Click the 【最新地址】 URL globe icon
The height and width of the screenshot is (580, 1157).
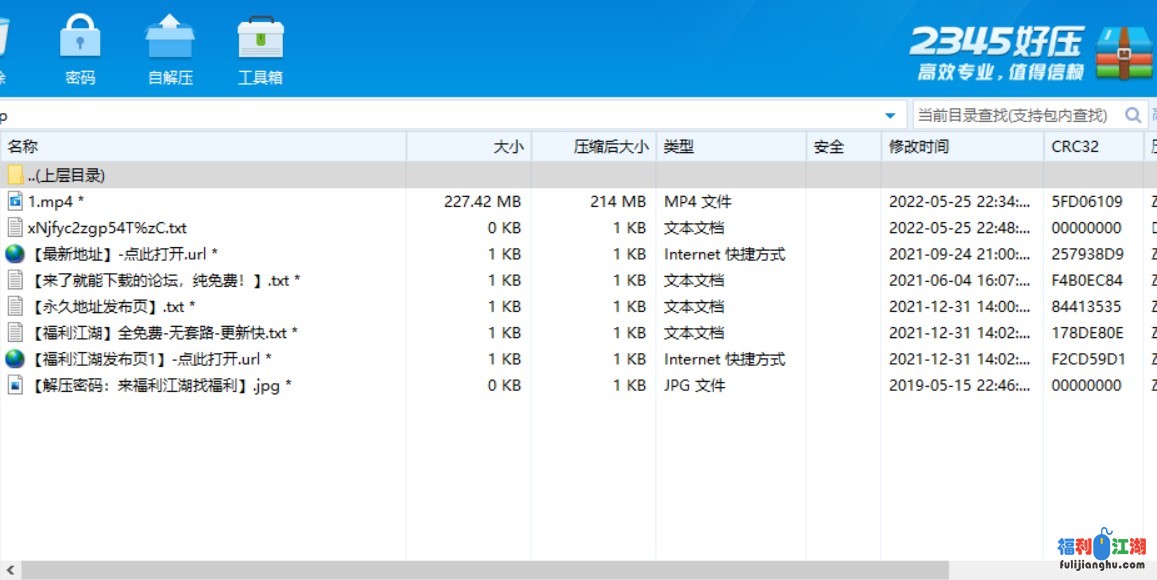tap(15, 254)
